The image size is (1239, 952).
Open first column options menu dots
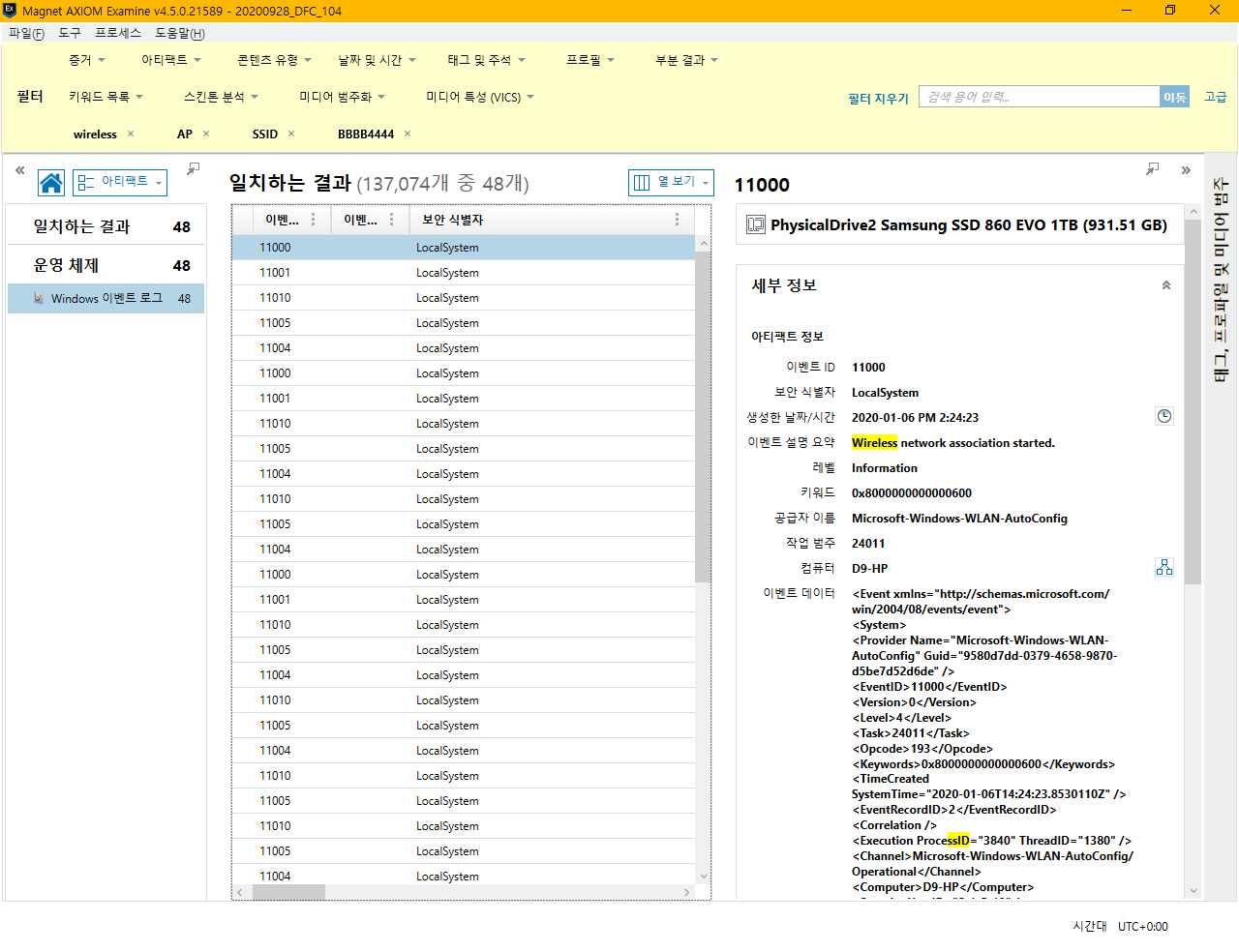[313, 220]
